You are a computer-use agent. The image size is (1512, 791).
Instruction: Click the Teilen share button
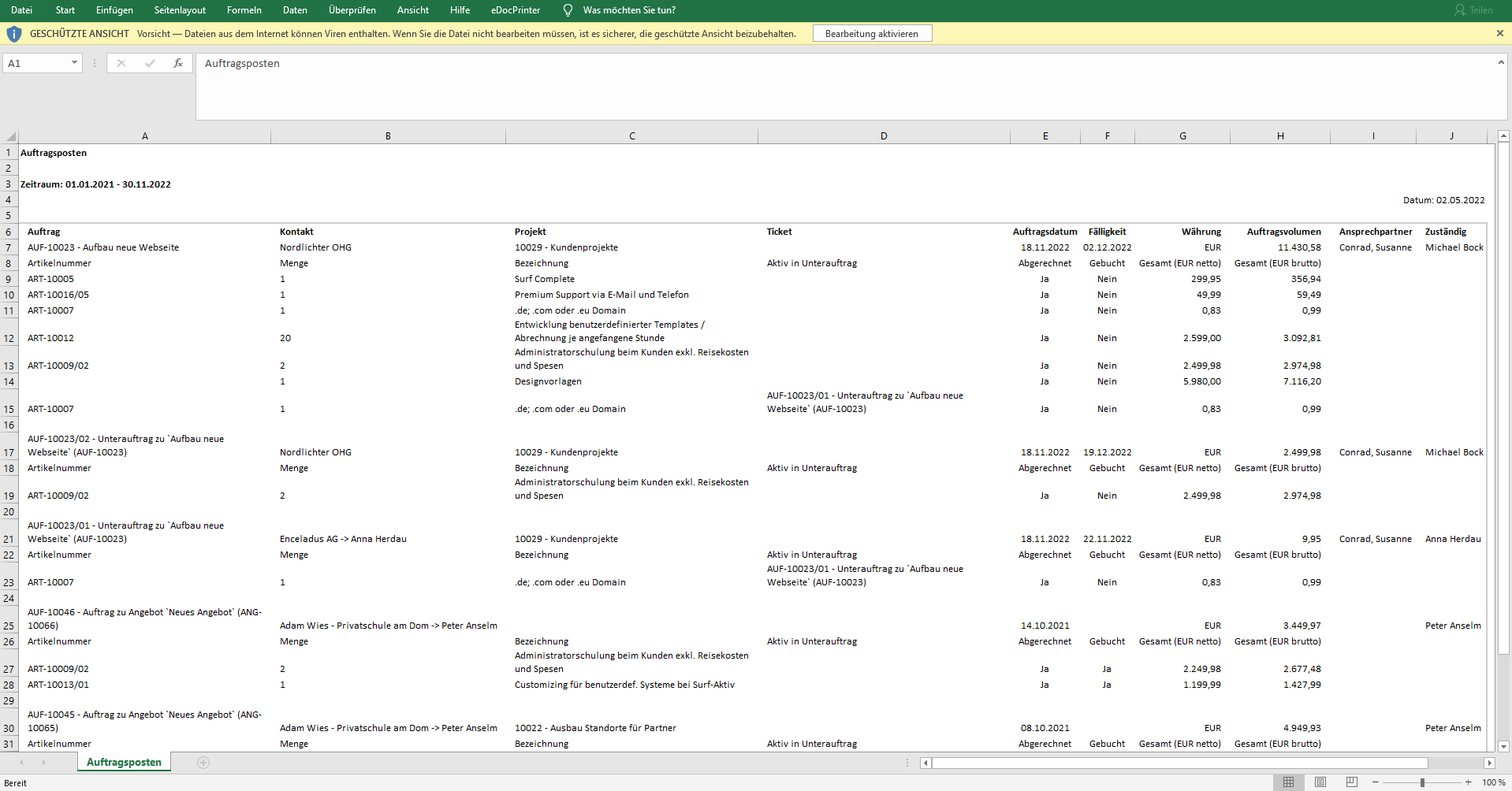(x=1473, y=10)
